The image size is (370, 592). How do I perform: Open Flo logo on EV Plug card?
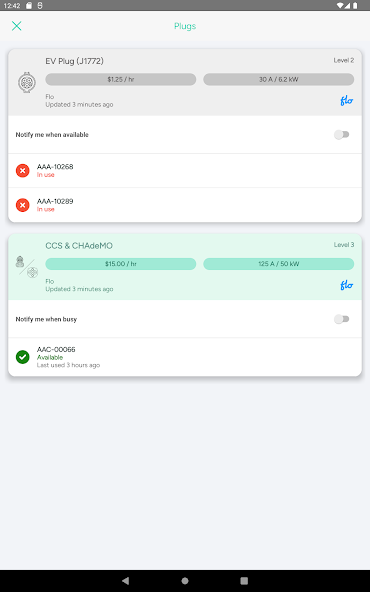(x=346, y=101)
